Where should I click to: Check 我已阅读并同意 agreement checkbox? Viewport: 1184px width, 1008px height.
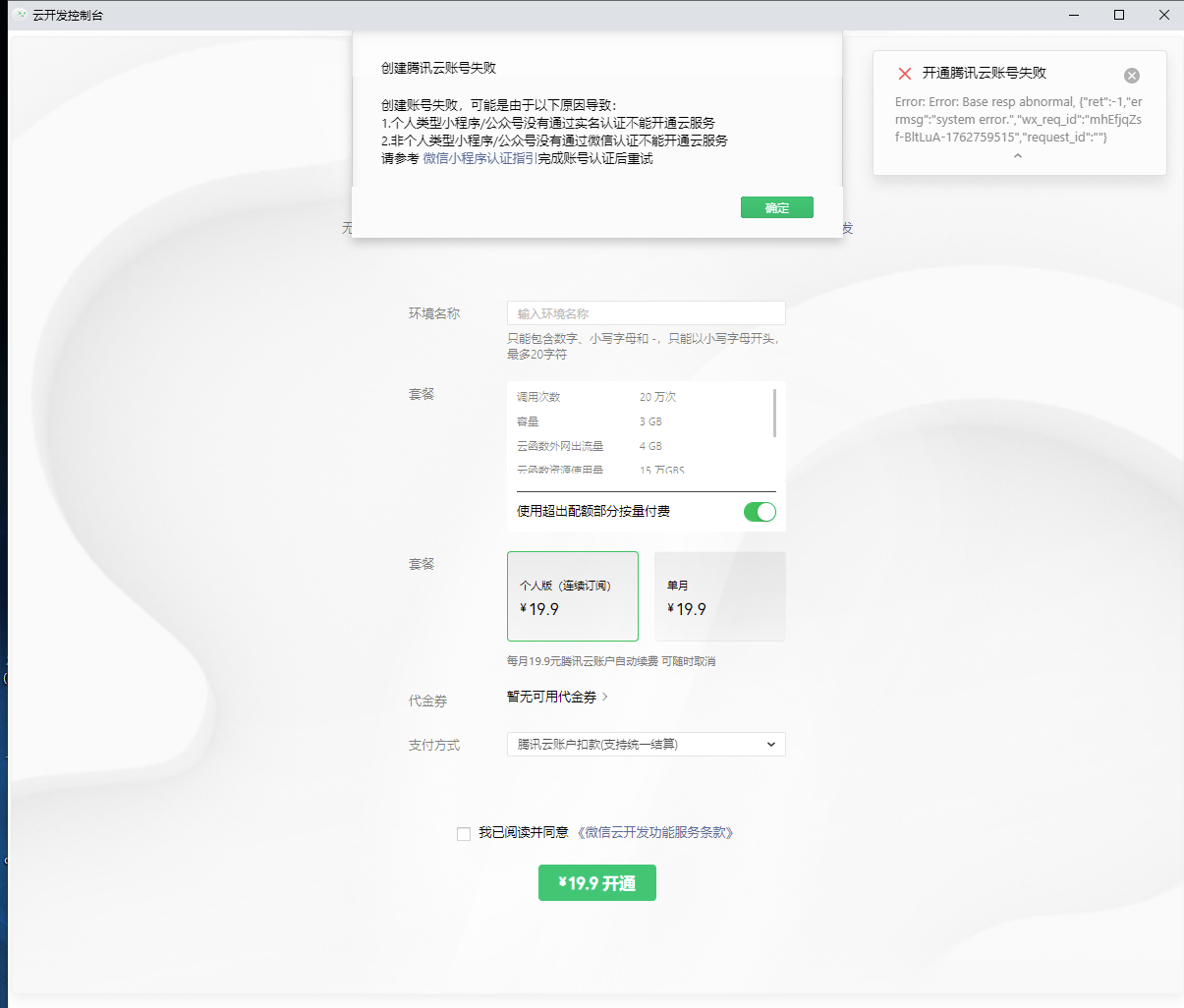coord(464,834)
